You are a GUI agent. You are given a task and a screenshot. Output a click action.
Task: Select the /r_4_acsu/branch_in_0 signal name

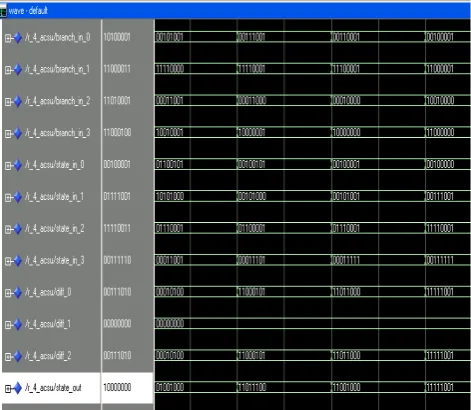[57, 37]
